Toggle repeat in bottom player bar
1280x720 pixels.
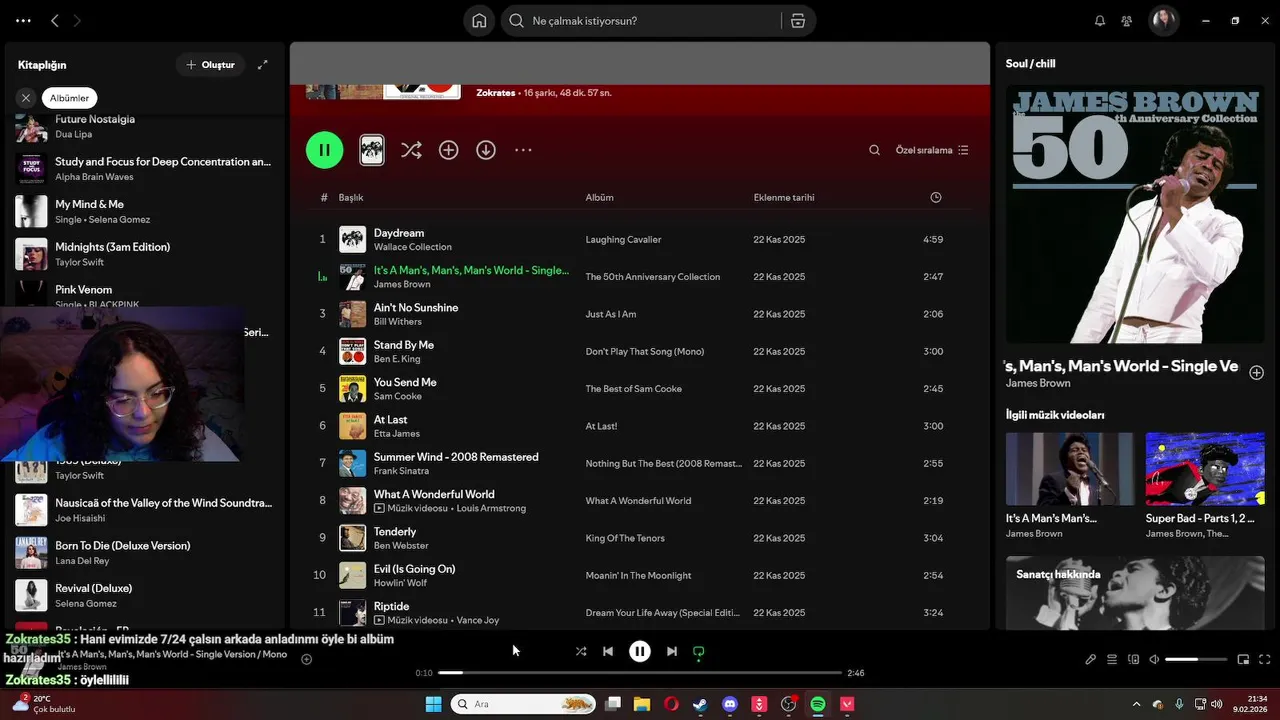coord(699,652)
